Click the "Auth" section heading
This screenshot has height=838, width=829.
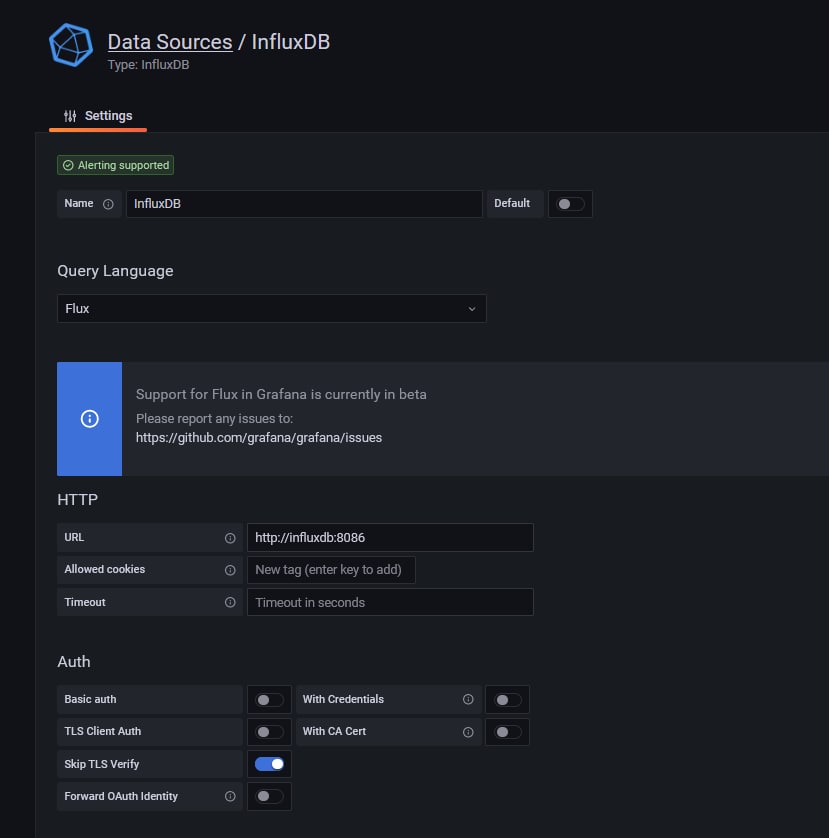[x=74, y=662]
